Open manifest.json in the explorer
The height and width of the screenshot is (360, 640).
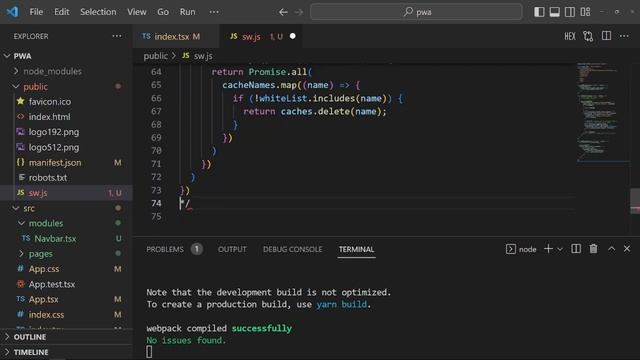66,162
